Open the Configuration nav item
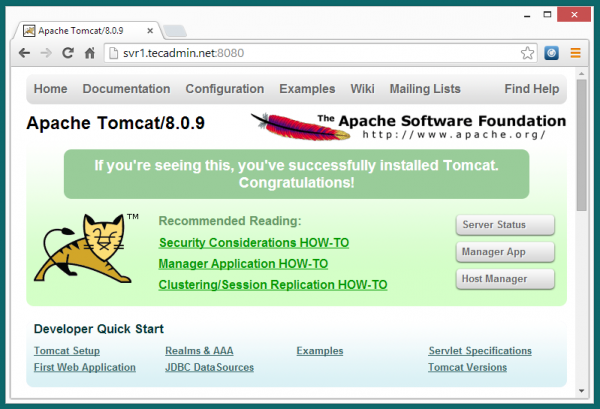600x409 pixels. 225,89
